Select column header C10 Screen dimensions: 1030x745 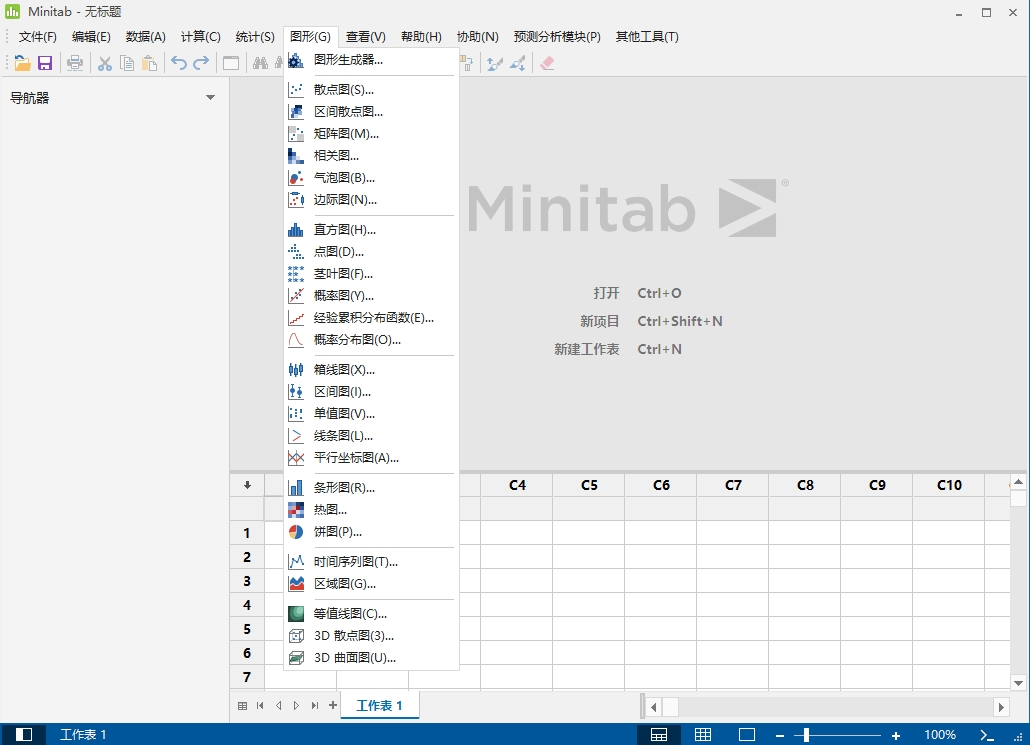(949, 485)
